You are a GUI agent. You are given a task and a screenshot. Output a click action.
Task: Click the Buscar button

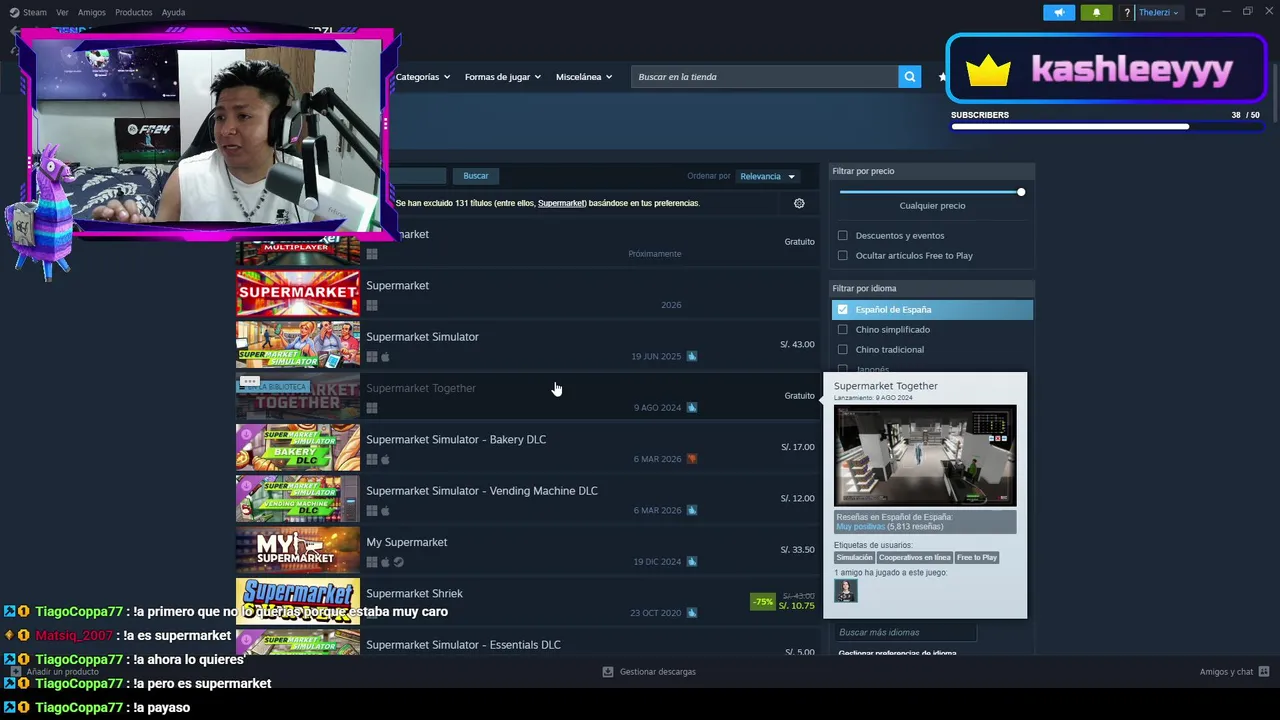pos(476,176)
